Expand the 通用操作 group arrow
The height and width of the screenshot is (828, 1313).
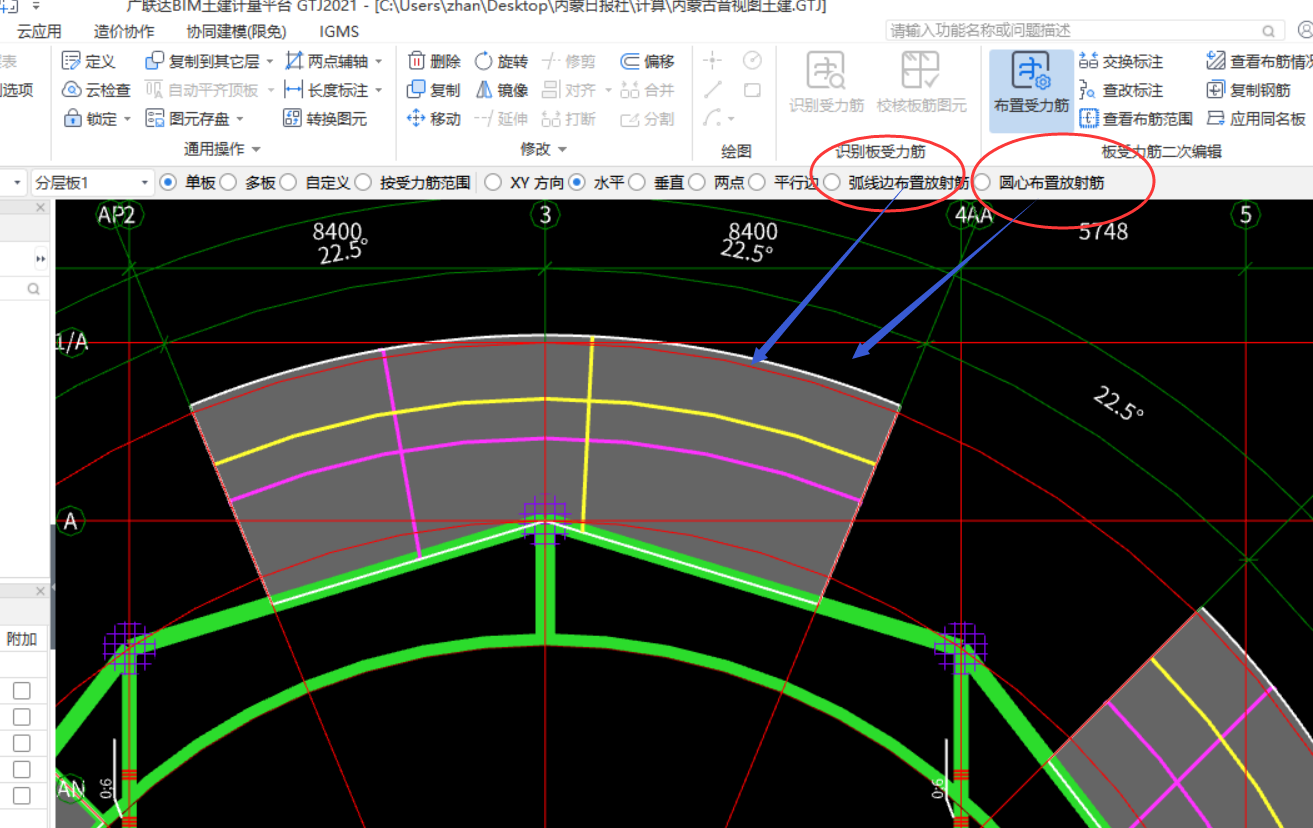[256, 149]
